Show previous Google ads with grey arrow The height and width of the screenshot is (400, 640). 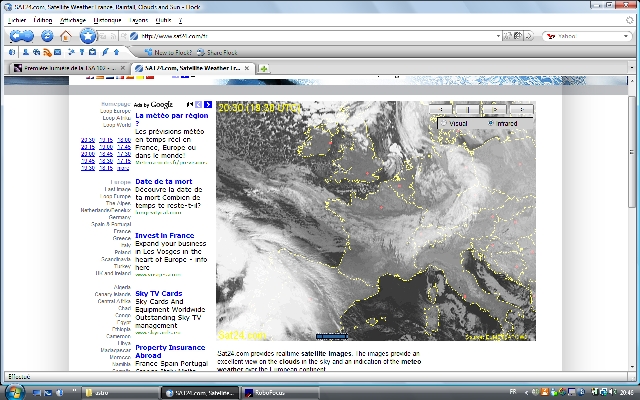point(199,104)
